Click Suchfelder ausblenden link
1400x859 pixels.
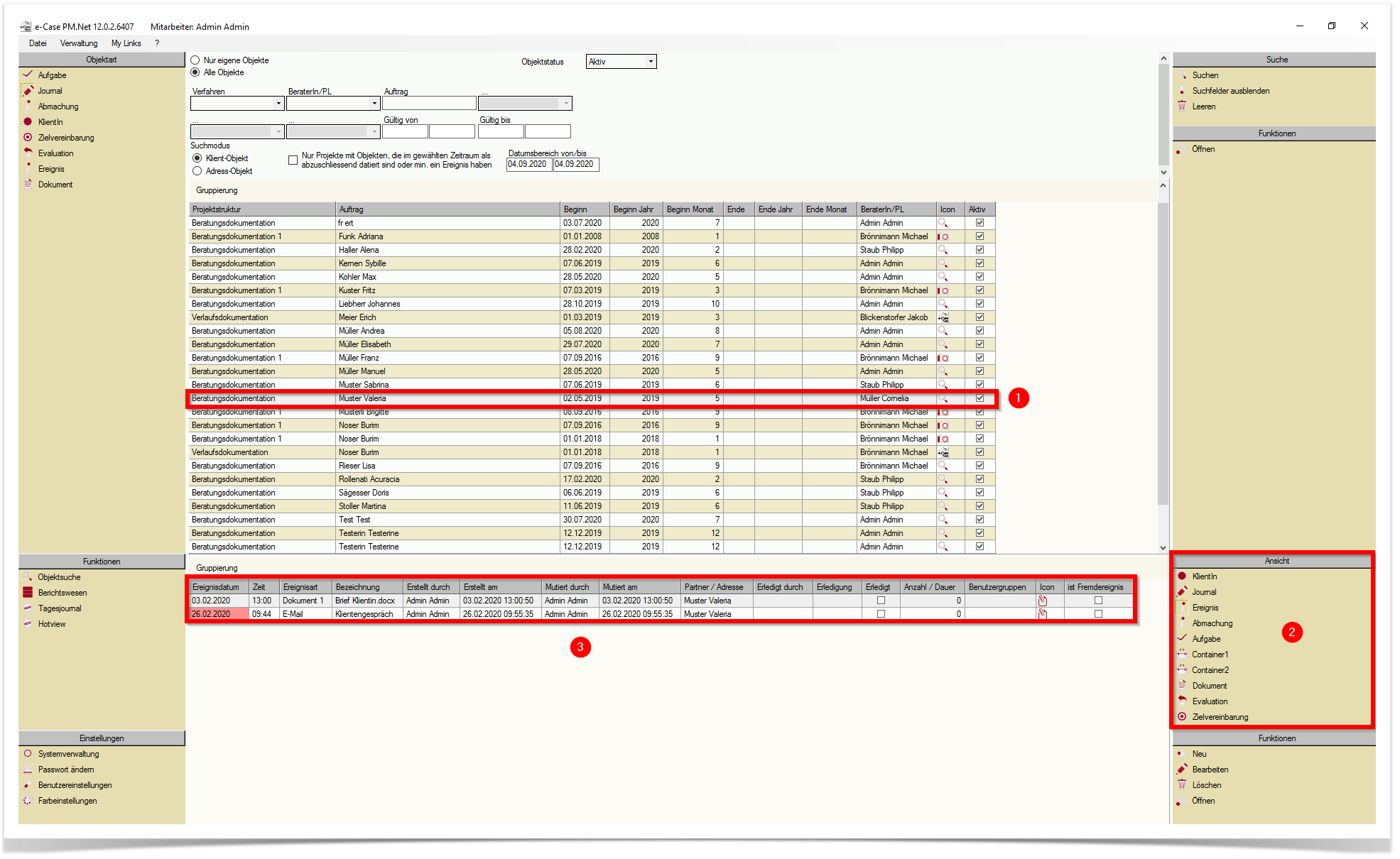1230,90
